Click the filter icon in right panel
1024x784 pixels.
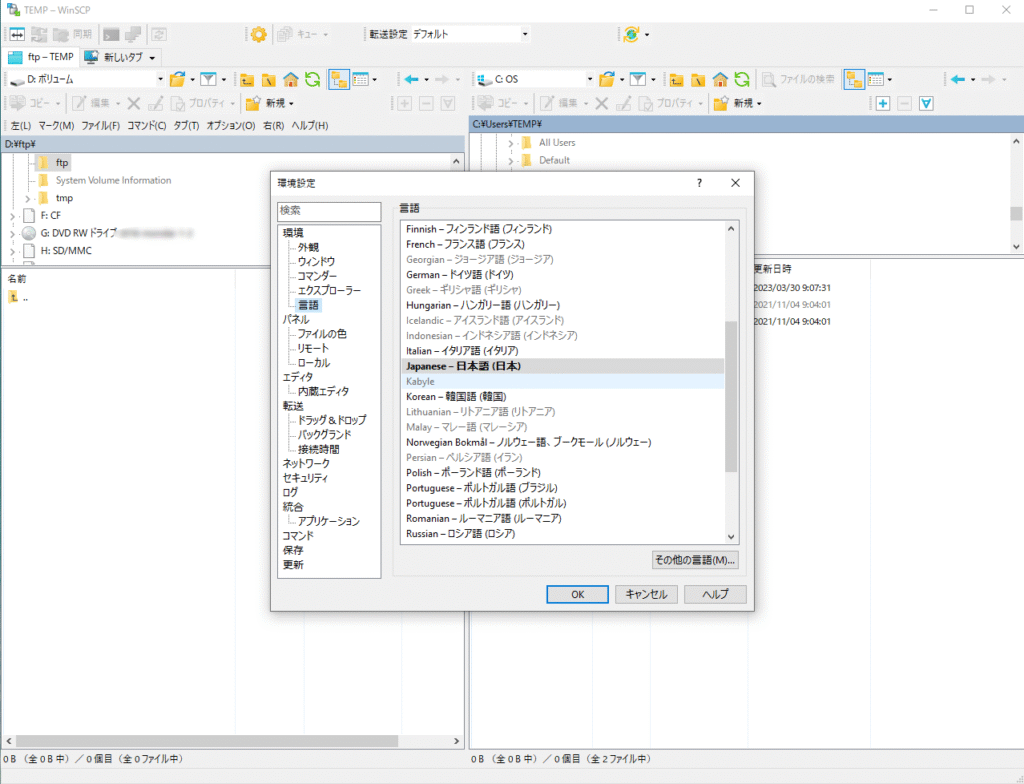pos(638,79)
